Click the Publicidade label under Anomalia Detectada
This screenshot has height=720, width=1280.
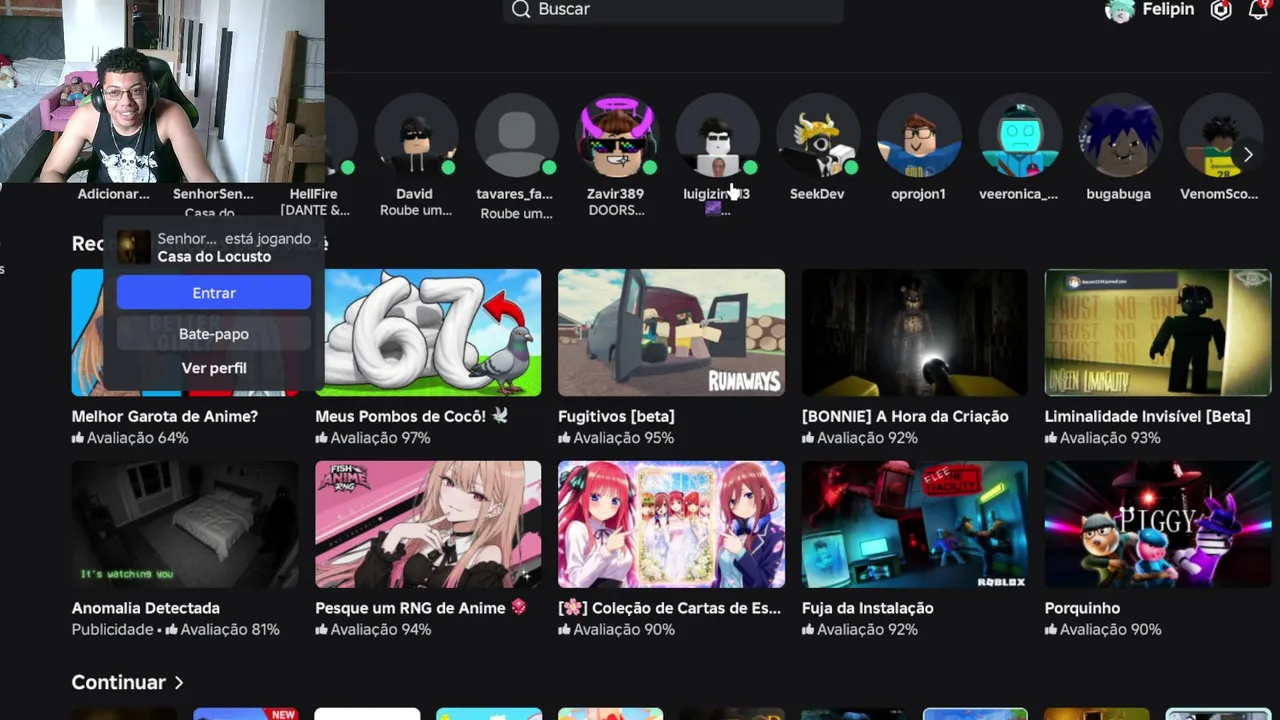coord(112,630)
